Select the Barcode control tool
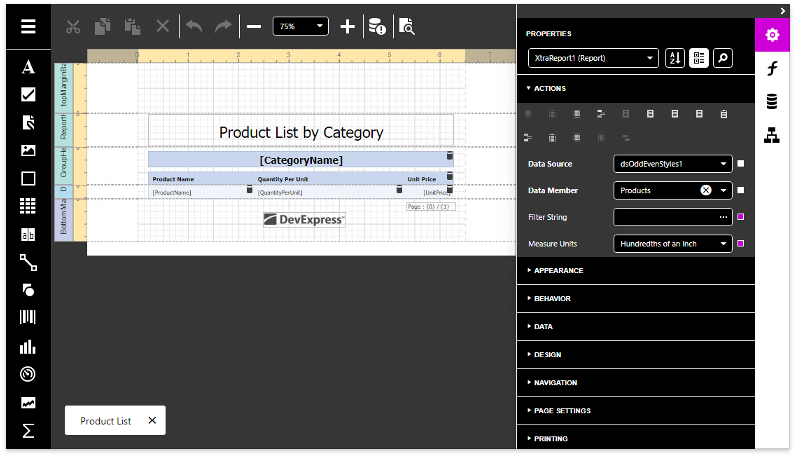This screenshot has width=796, height=457. coord(28,318)
